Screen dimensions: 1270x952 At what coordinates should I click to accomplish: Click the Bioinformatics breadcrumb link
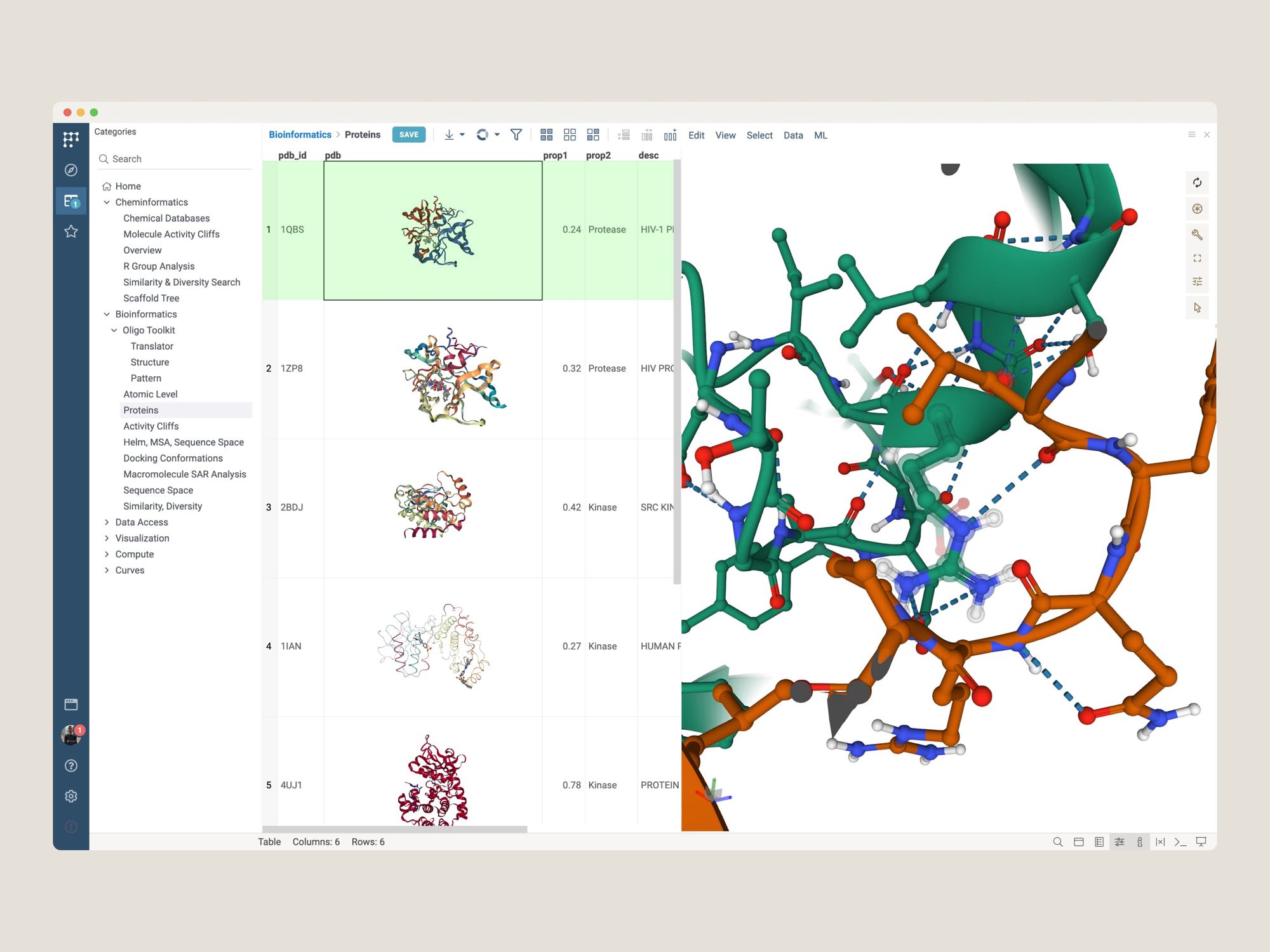(300, 135)
